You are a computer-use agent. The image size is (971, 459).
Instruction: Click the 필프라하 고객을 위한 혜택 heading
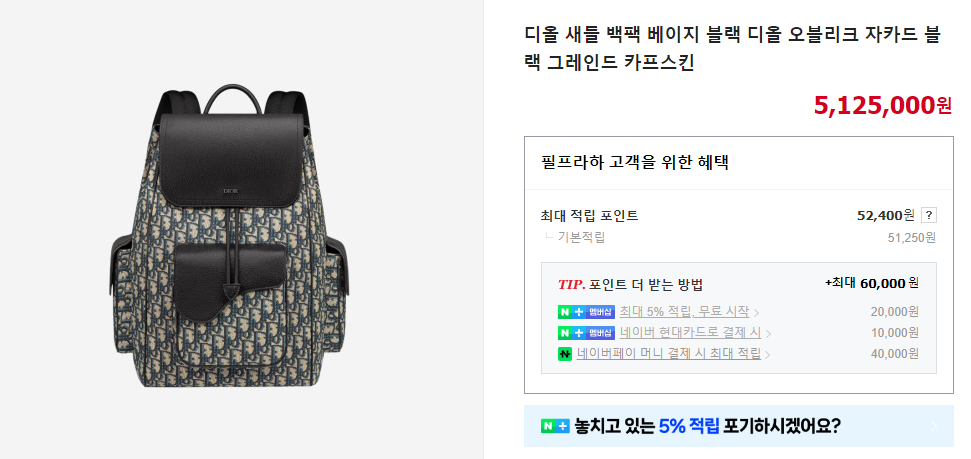pos(635,163)
